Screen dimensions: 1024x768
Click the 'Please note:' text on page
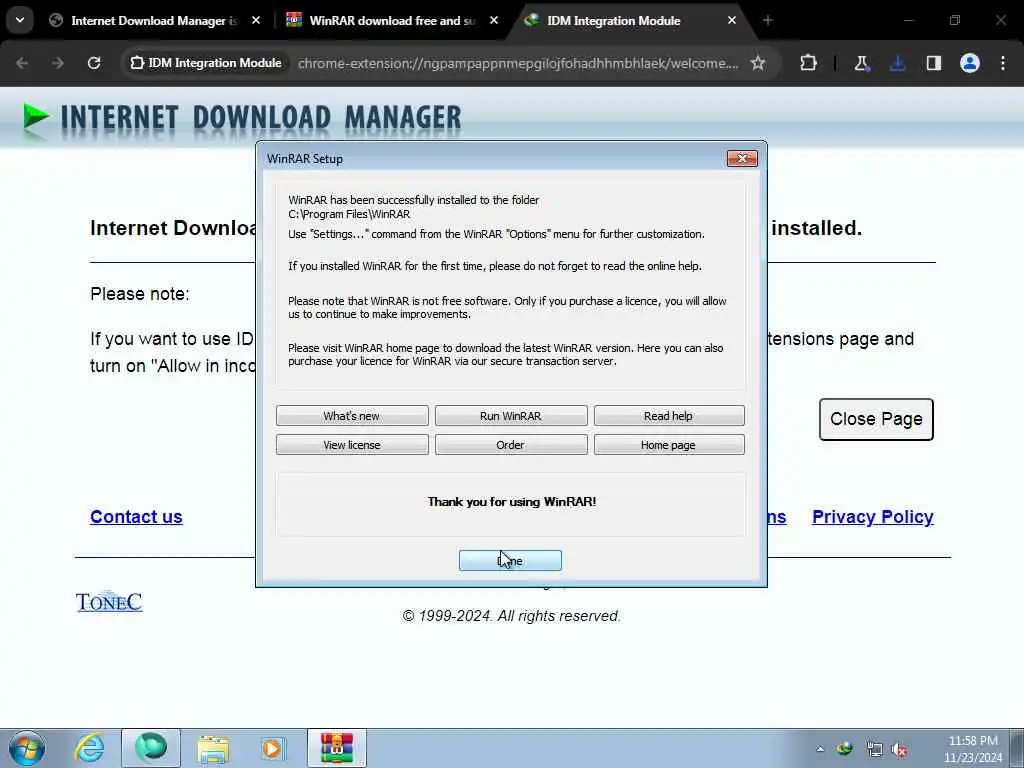[140, 294]
